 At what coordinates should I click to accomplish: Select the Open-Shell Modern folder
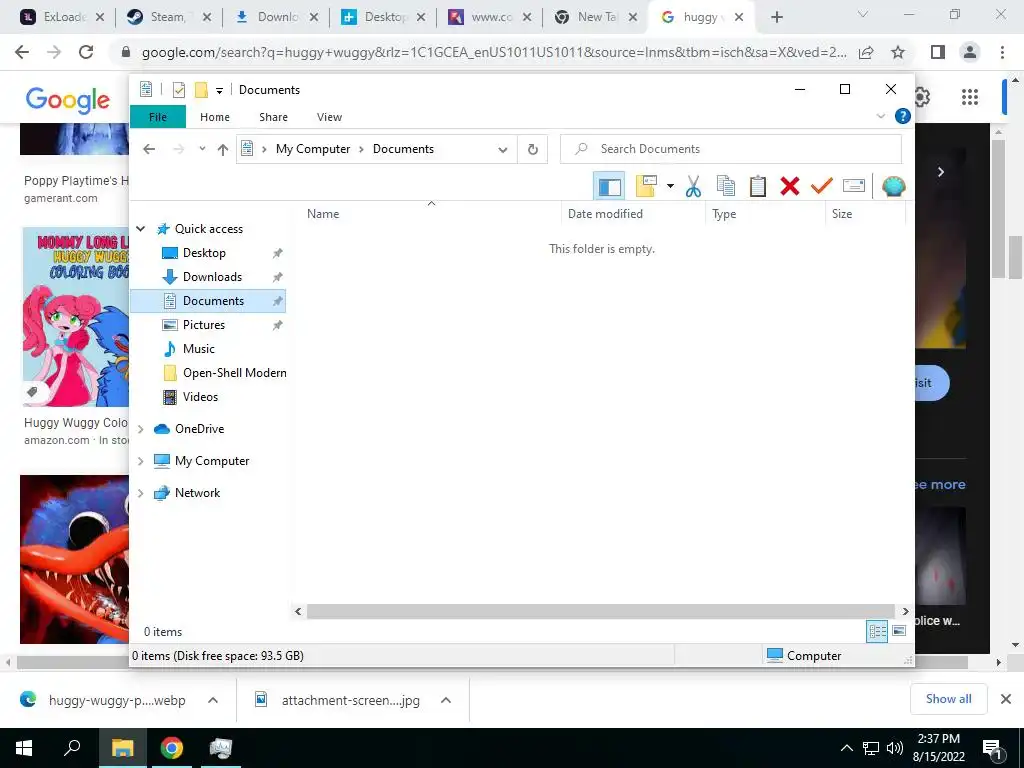(234, 373)
